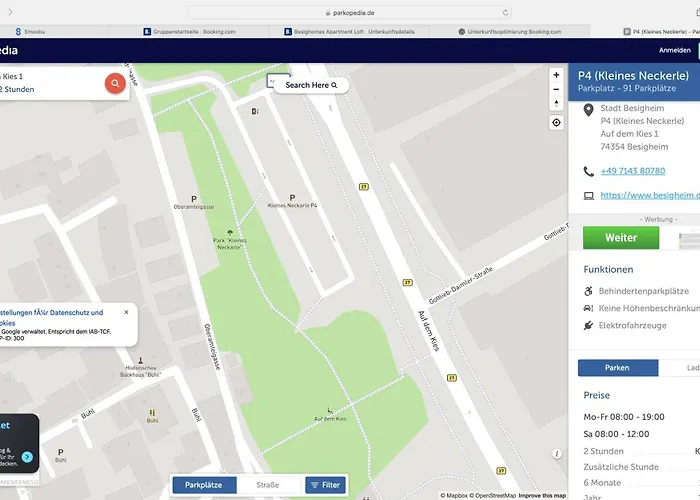The width and height of the screenshot is (700, 500).
Task: Click the Einstellungen für Datenschutz link
Action: [51, 317]
